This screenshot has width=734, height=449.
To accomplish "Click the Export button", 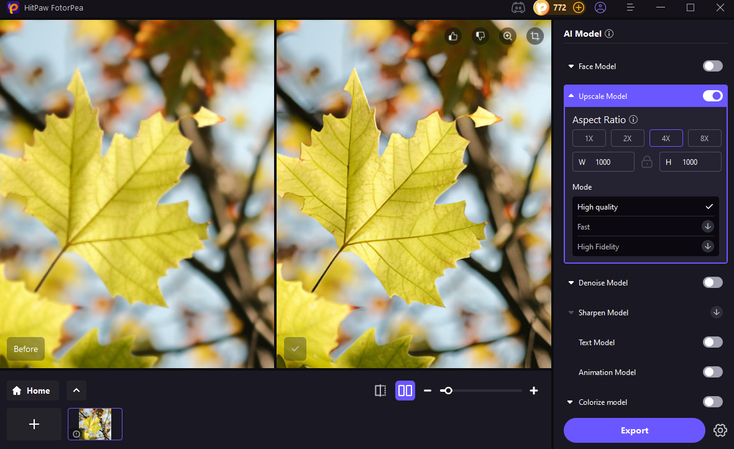I will 634,430.
